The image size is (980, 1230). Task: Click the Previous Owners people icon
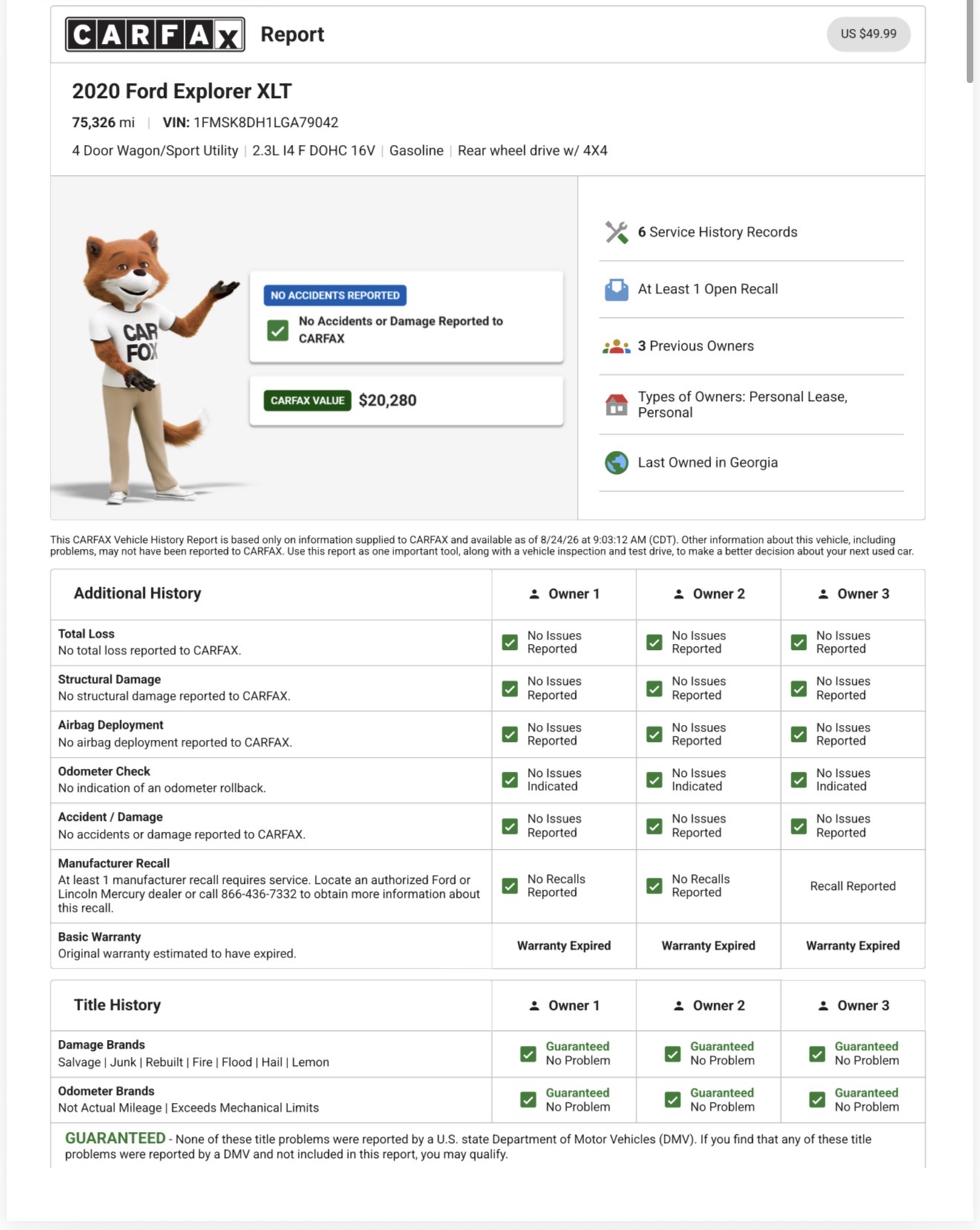[x=616, y=346]
